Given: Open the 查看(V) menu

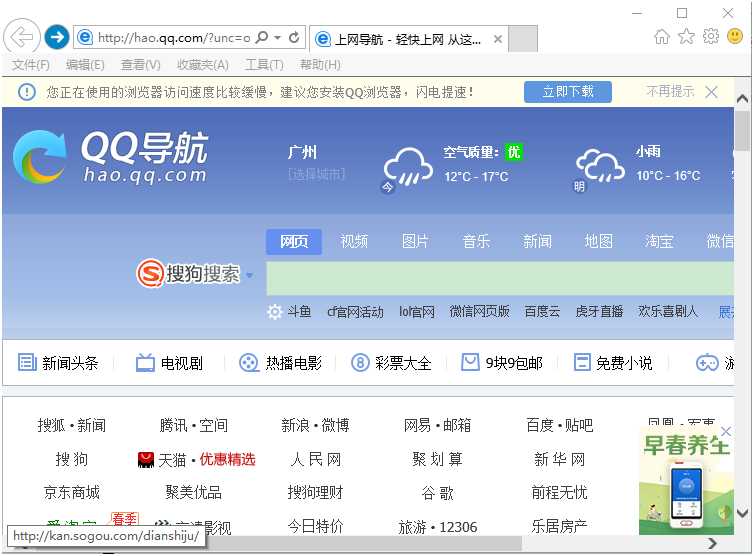Looking at the screenshot, I should pos(140,64).
